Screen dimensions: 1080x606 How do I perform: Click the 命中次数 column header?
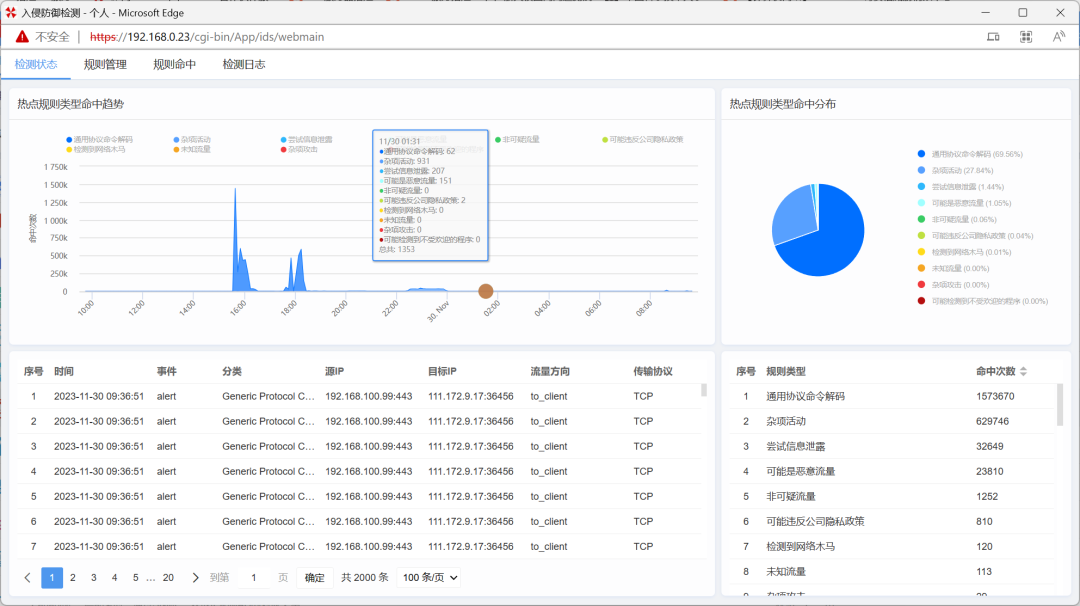point(995,371)
